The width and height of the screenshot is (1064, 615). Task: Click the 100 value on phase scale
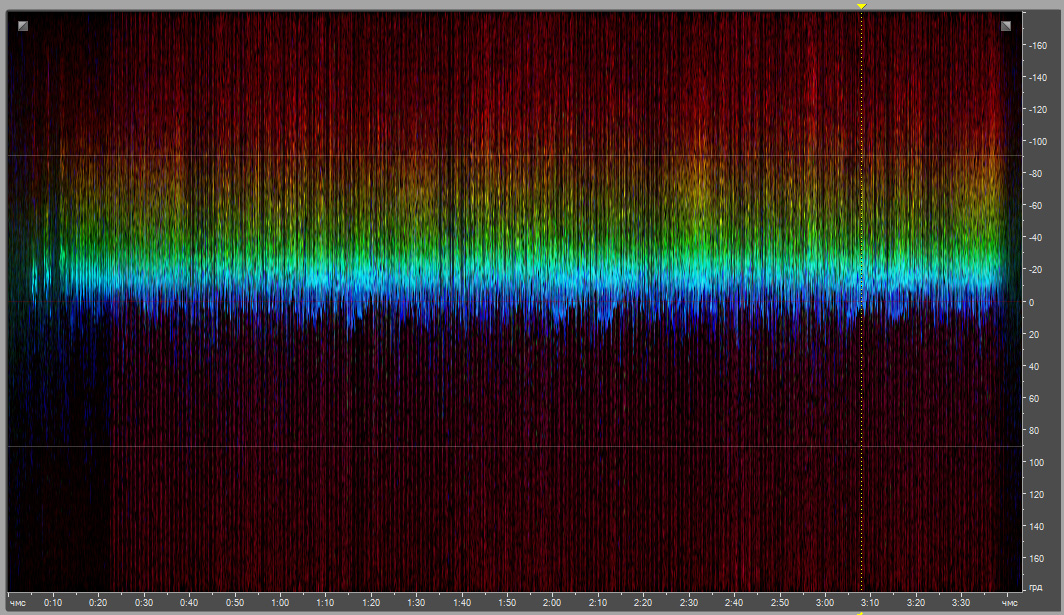click(1035, 462)
